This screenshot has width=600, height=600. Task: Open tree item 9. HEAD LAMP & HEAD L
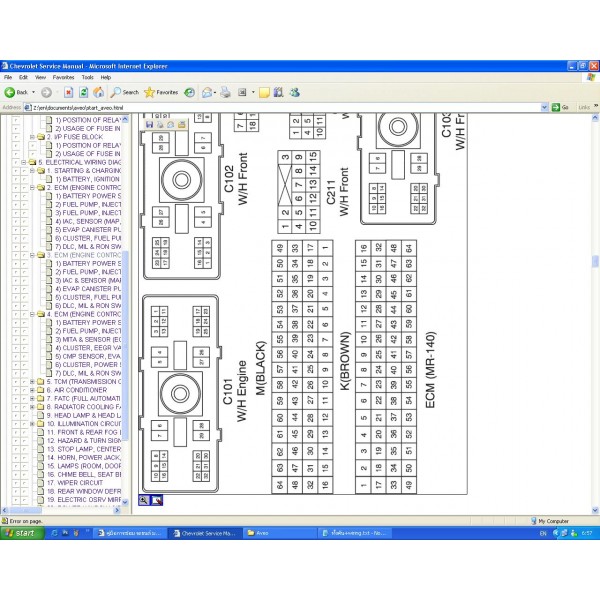click(x=84, y=415)
